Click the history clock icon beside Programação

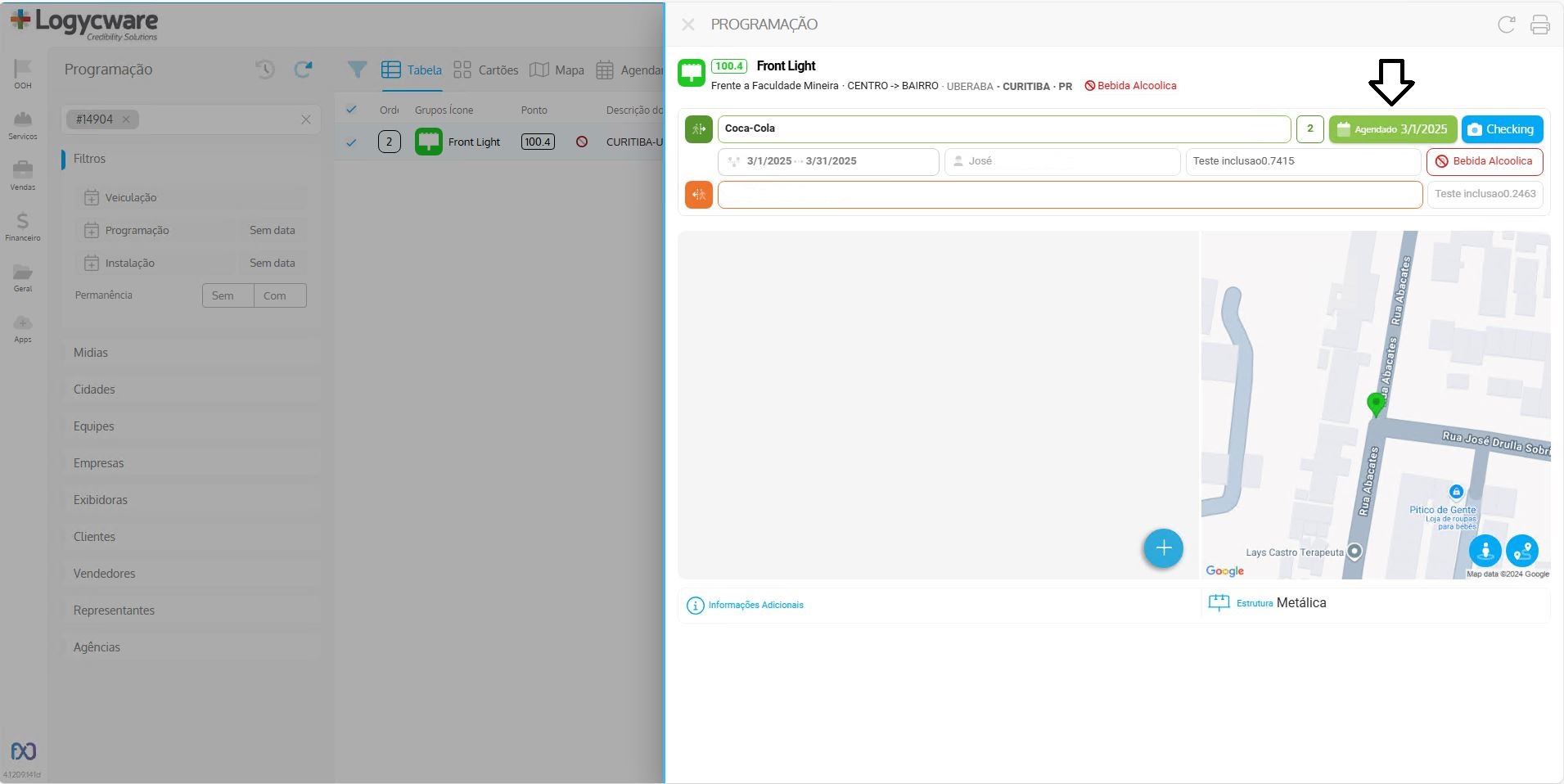tap(264, 70)
